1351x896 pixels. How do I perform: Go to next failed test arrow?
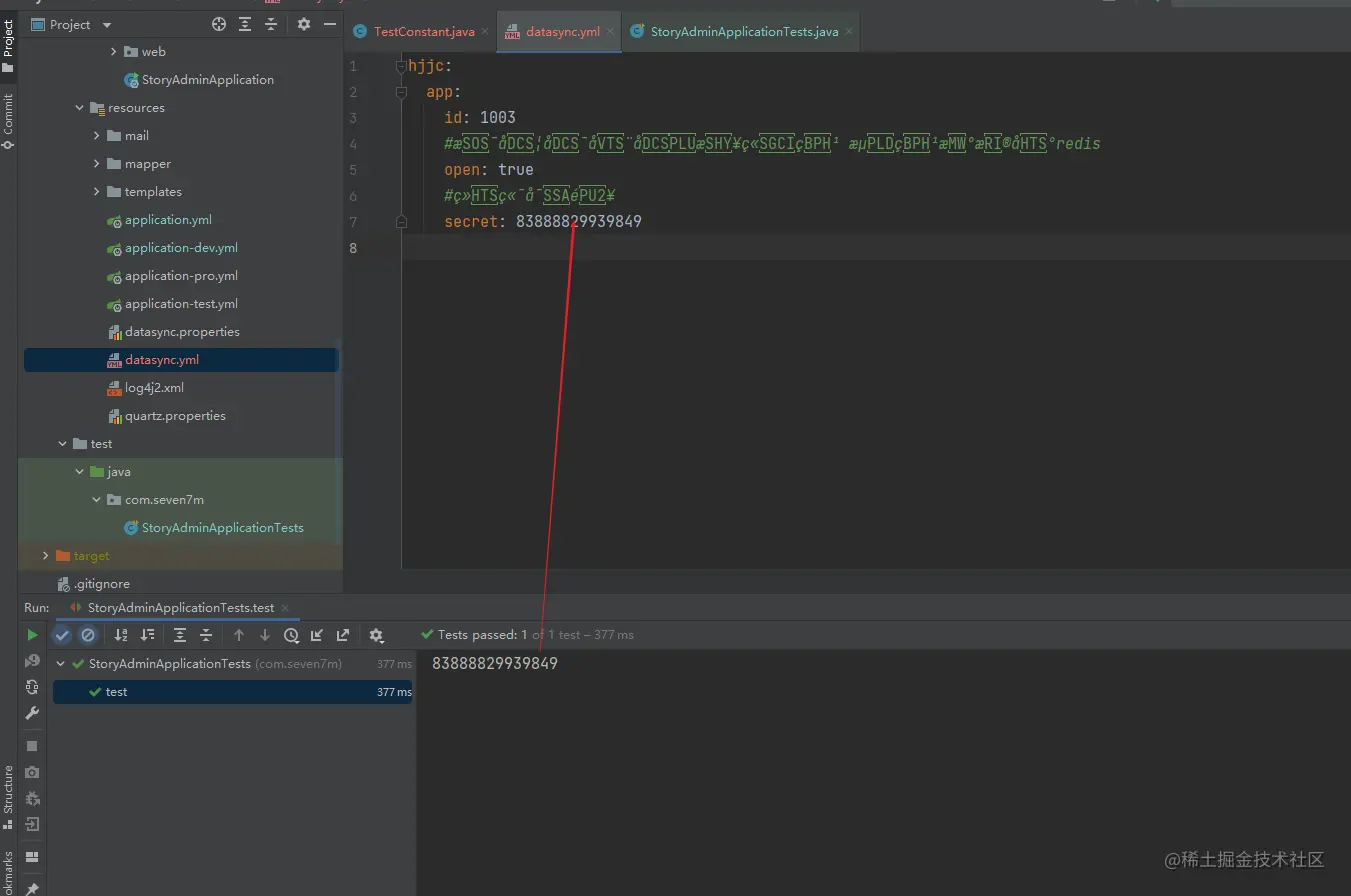pyautogui.click(x=265, y=635)
